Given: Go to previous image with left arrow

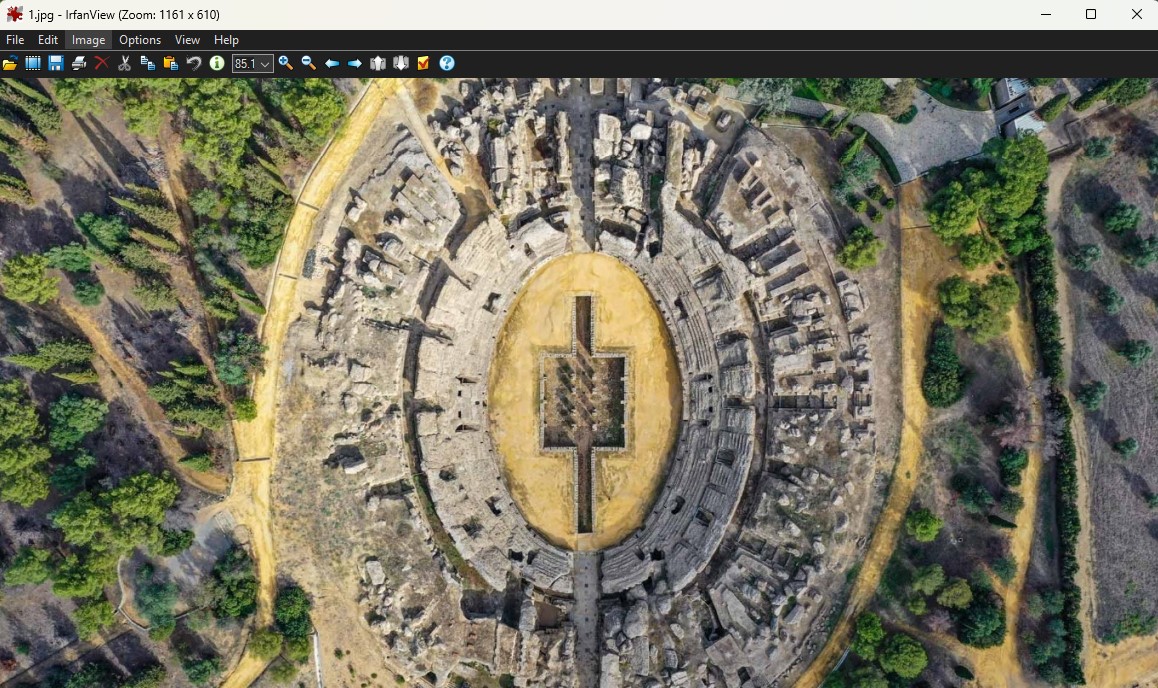Looking at the screenshot, I should [x=332, y=63].
